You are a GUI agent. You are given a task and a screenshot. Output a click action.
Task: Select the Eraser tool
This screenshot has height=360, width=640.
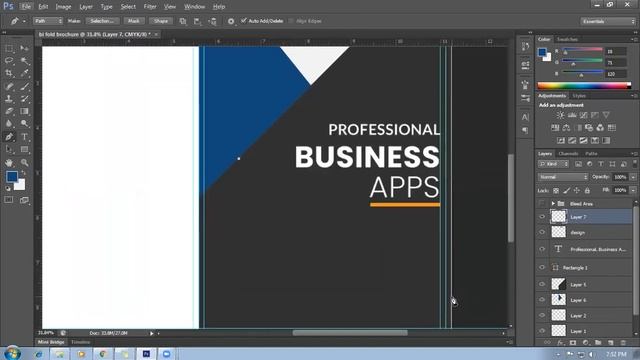[9, 111]
